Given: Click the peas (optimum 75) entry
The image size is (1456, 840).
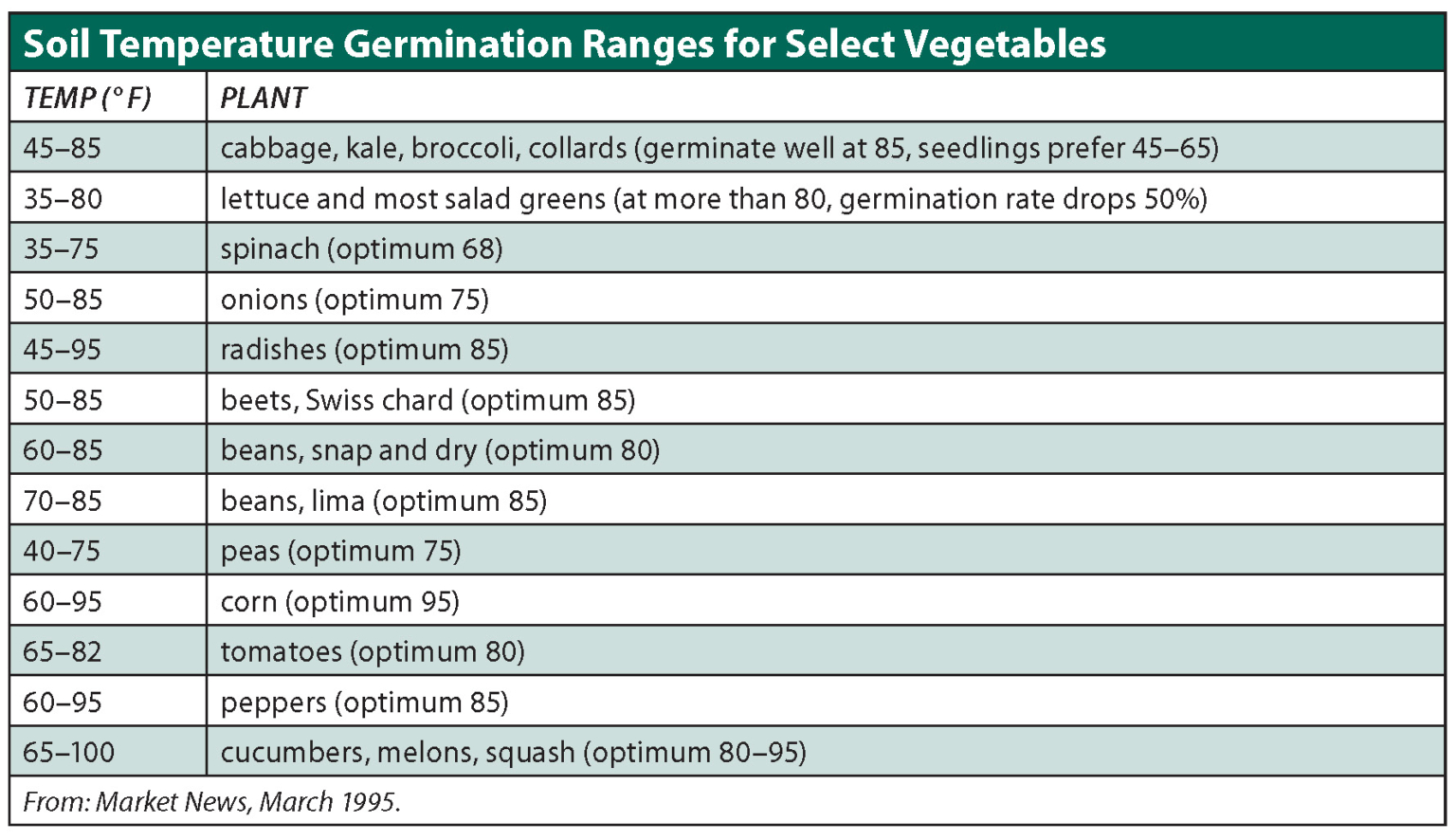Looking at the screenshot, I should click(x=340, y=551).
